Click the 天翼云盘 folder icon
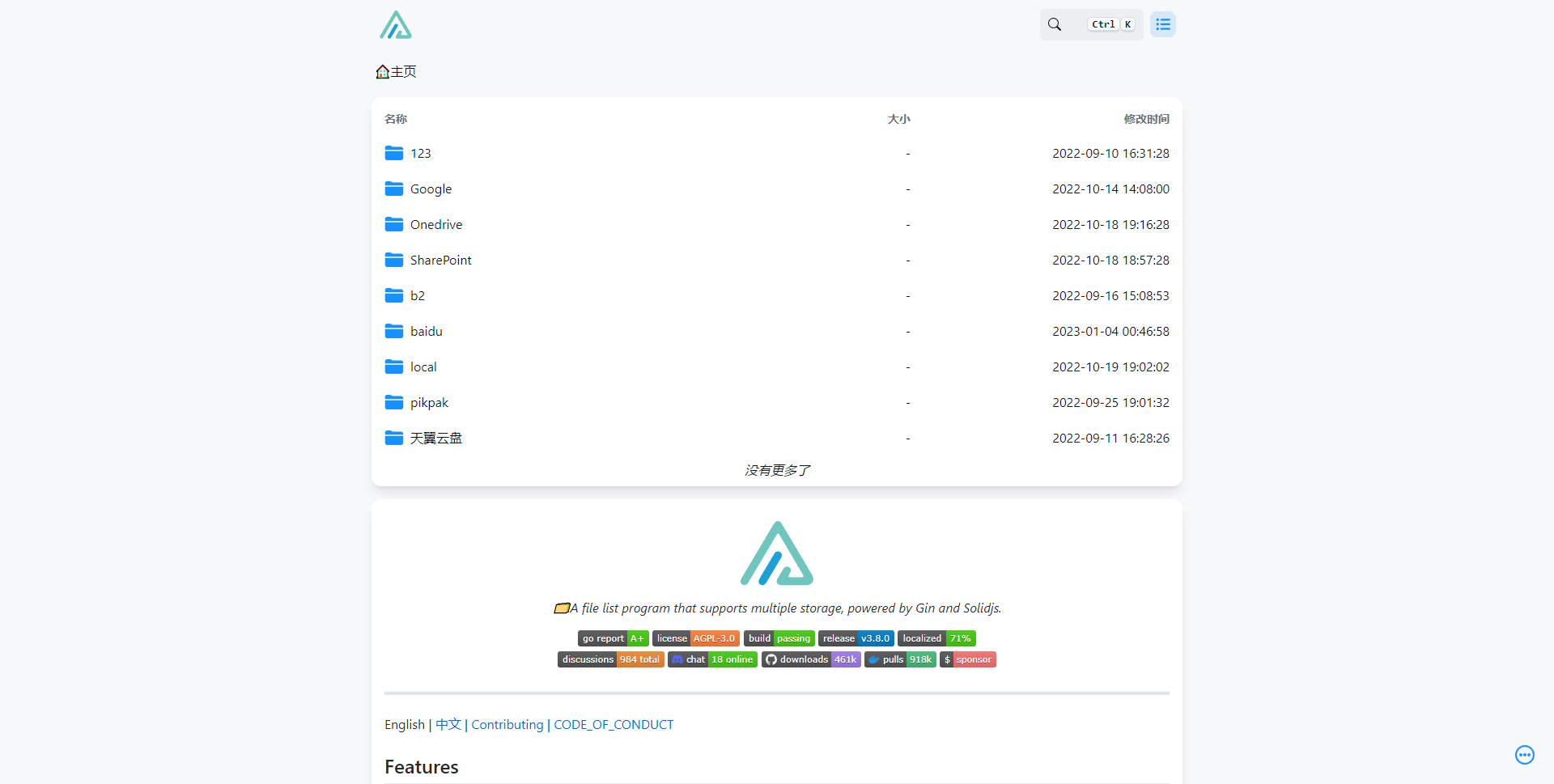Screen dimensions: 1554x784 [x=394, y=438]
